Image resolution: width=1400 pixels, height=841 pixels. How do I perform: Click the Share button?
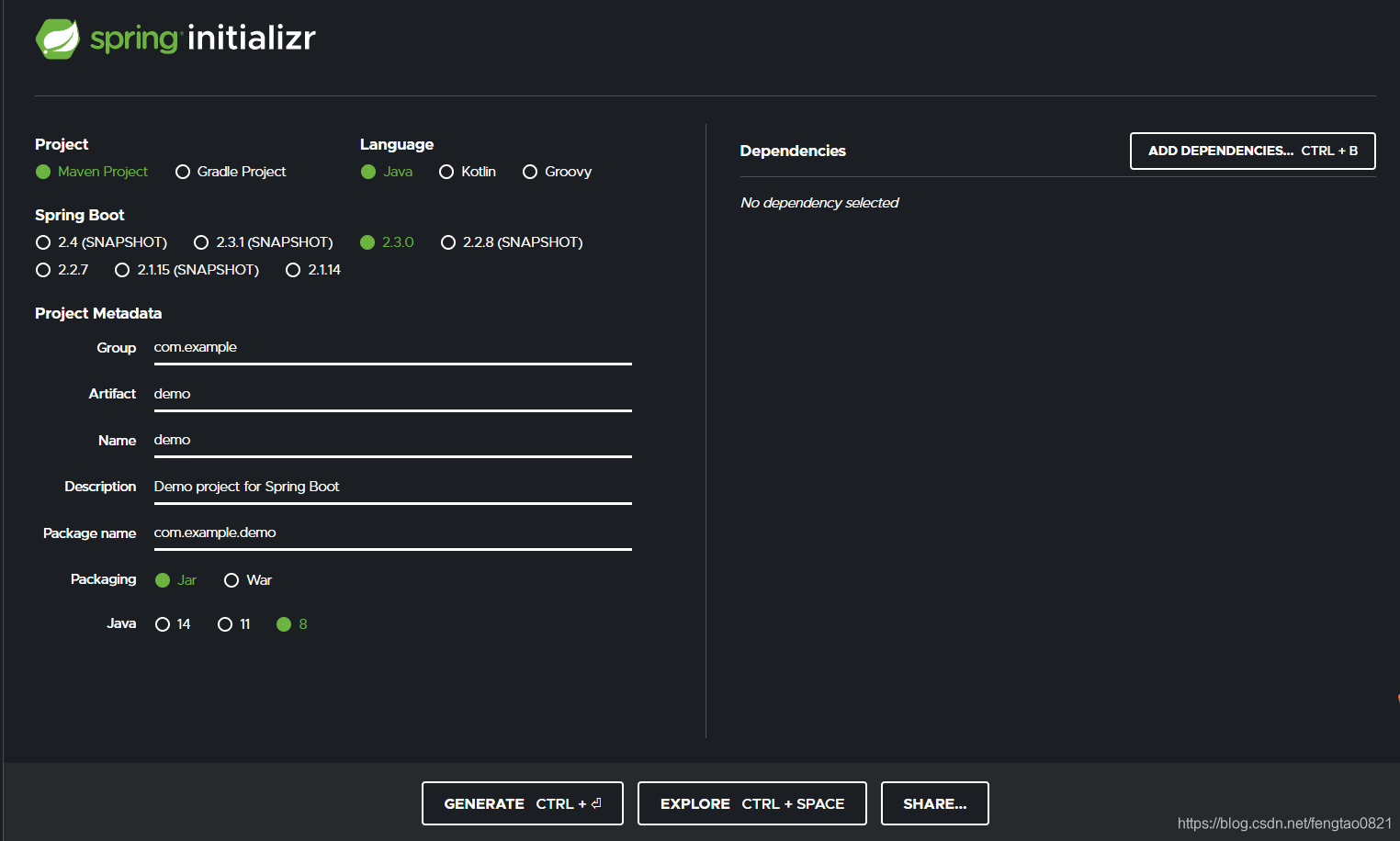tap(935, 803)
